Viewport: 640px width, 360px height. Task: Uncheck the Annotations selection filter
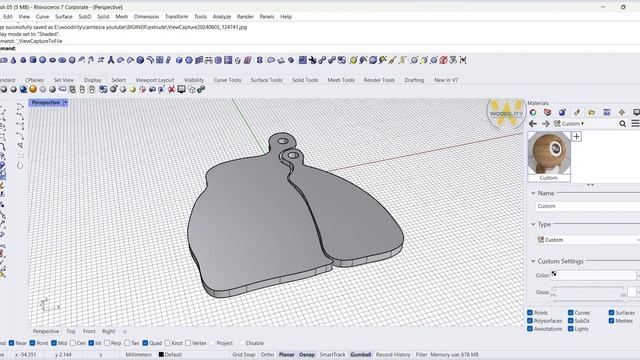tap(530, 329)
